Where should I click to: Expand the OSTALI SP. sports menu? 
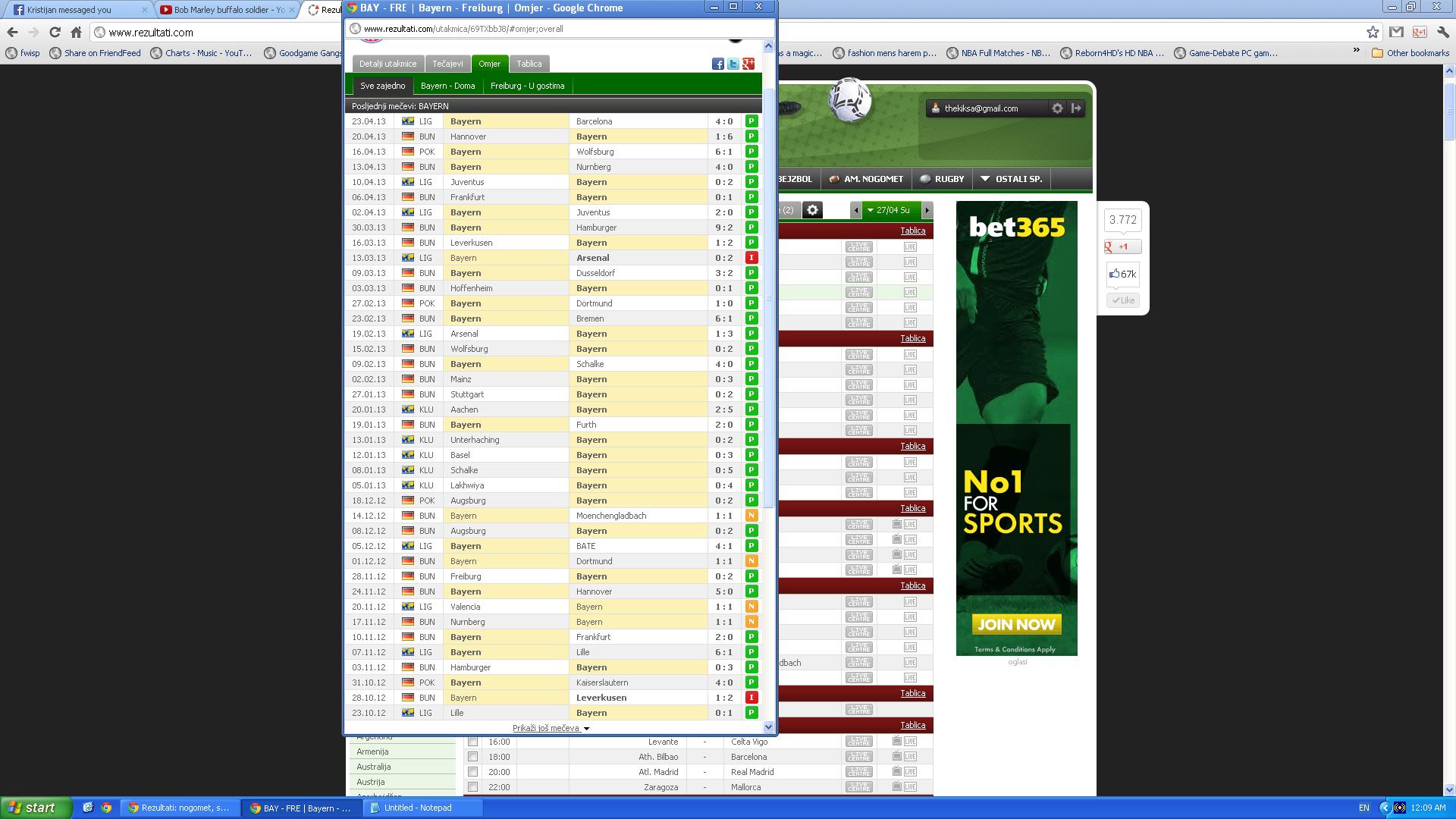(1012, 179)
